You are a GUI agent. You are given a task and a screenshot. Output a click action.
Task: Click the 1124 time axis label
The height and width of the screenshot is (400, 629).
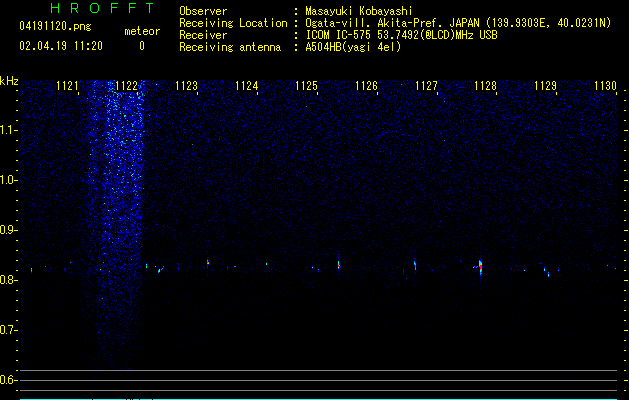tap(246, 86)
